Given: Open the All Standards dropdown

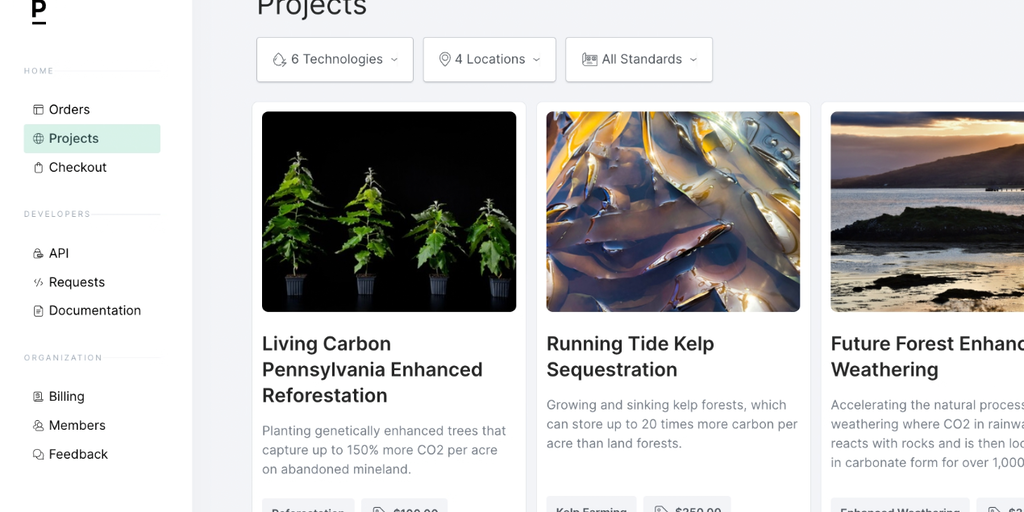Looking at the screenshot, I should 639,60.
